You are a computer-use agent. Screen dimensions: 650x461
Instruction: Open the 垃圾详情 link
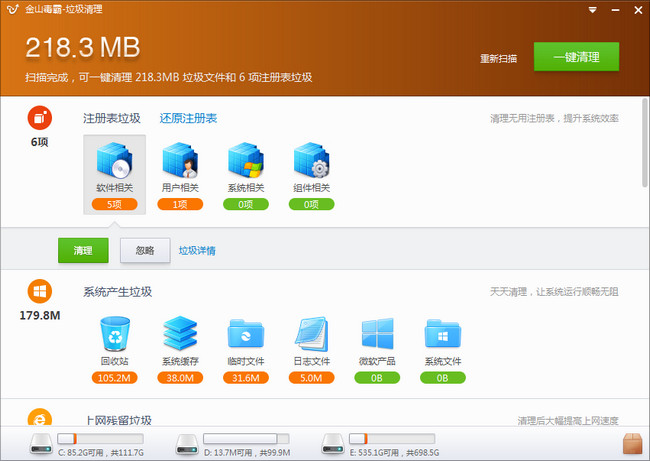click(x=197, y=251)
